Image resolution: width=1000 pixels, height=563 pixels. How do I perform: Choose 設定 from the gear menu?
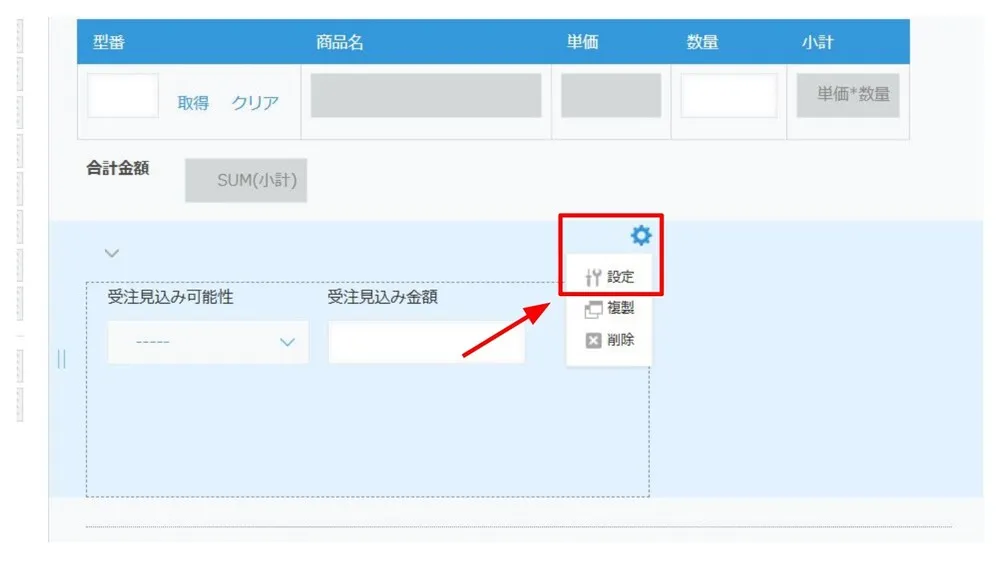[610, 277]
